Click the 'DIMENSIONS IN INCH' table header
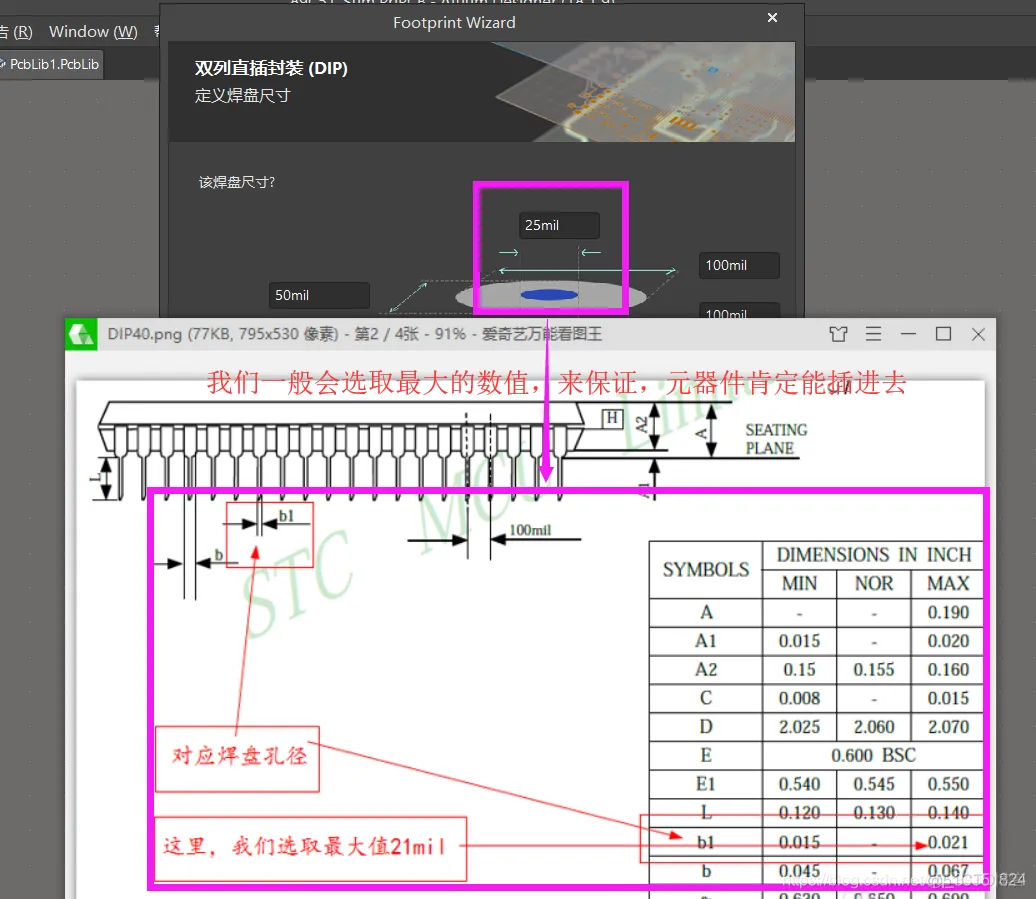 click(873, 555)
